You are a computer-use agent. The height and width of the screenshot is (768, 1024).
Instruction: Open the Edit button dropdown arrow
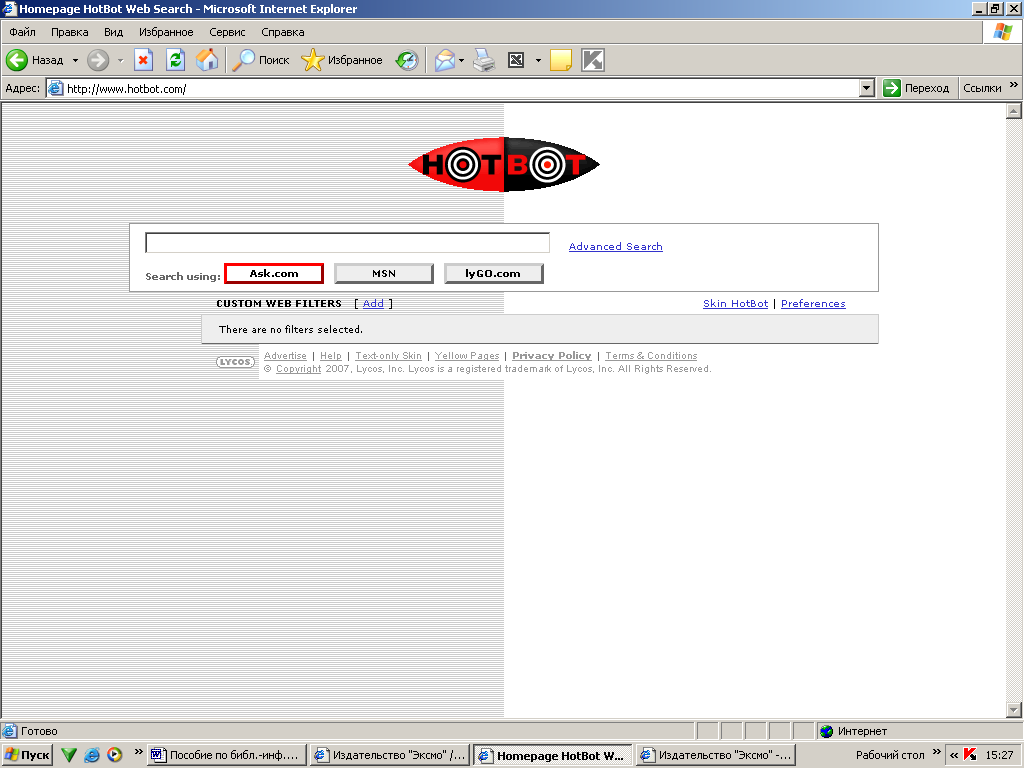pyautogui.click(x=538, y=60)
